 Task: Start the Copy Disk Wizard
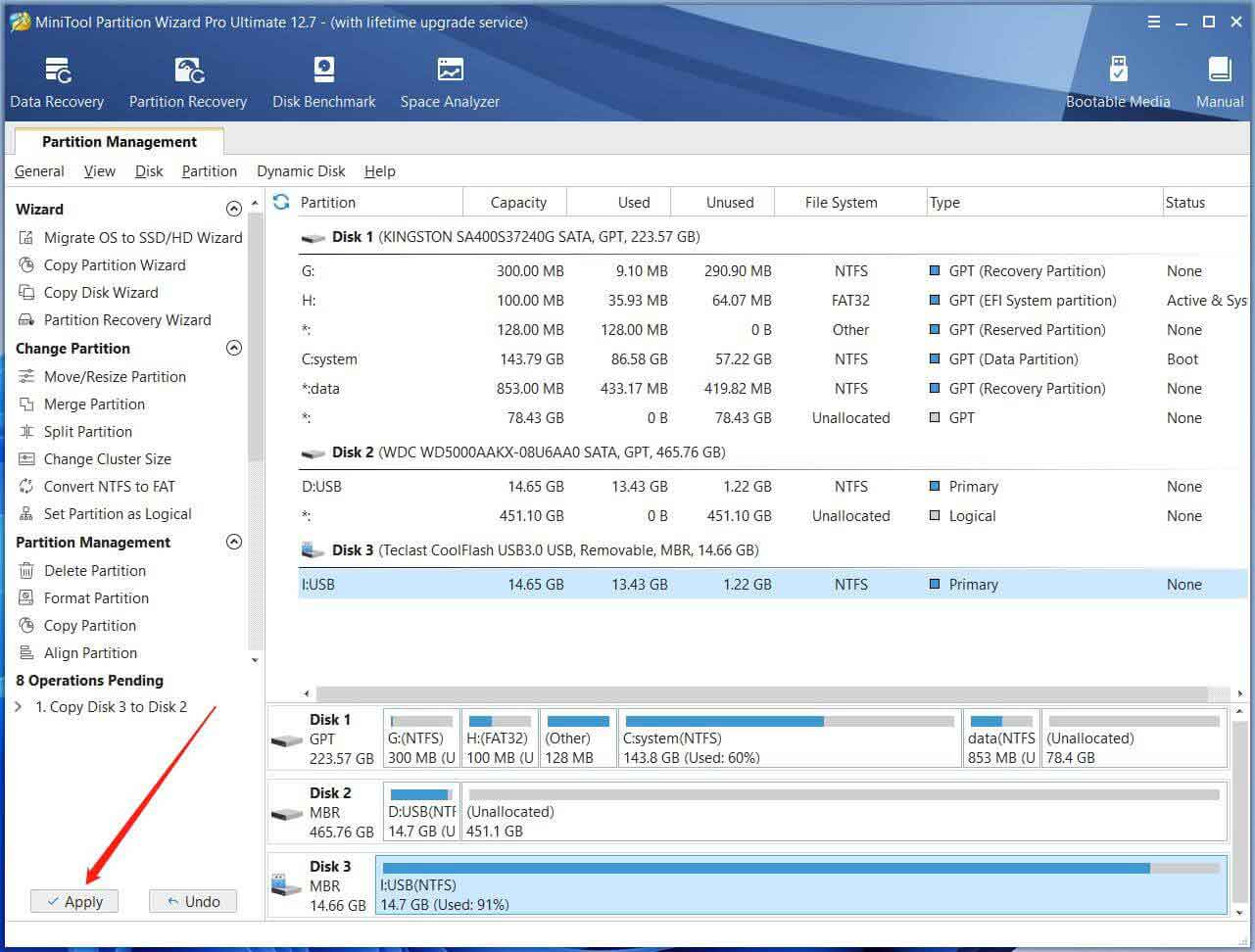pos(88,292)
